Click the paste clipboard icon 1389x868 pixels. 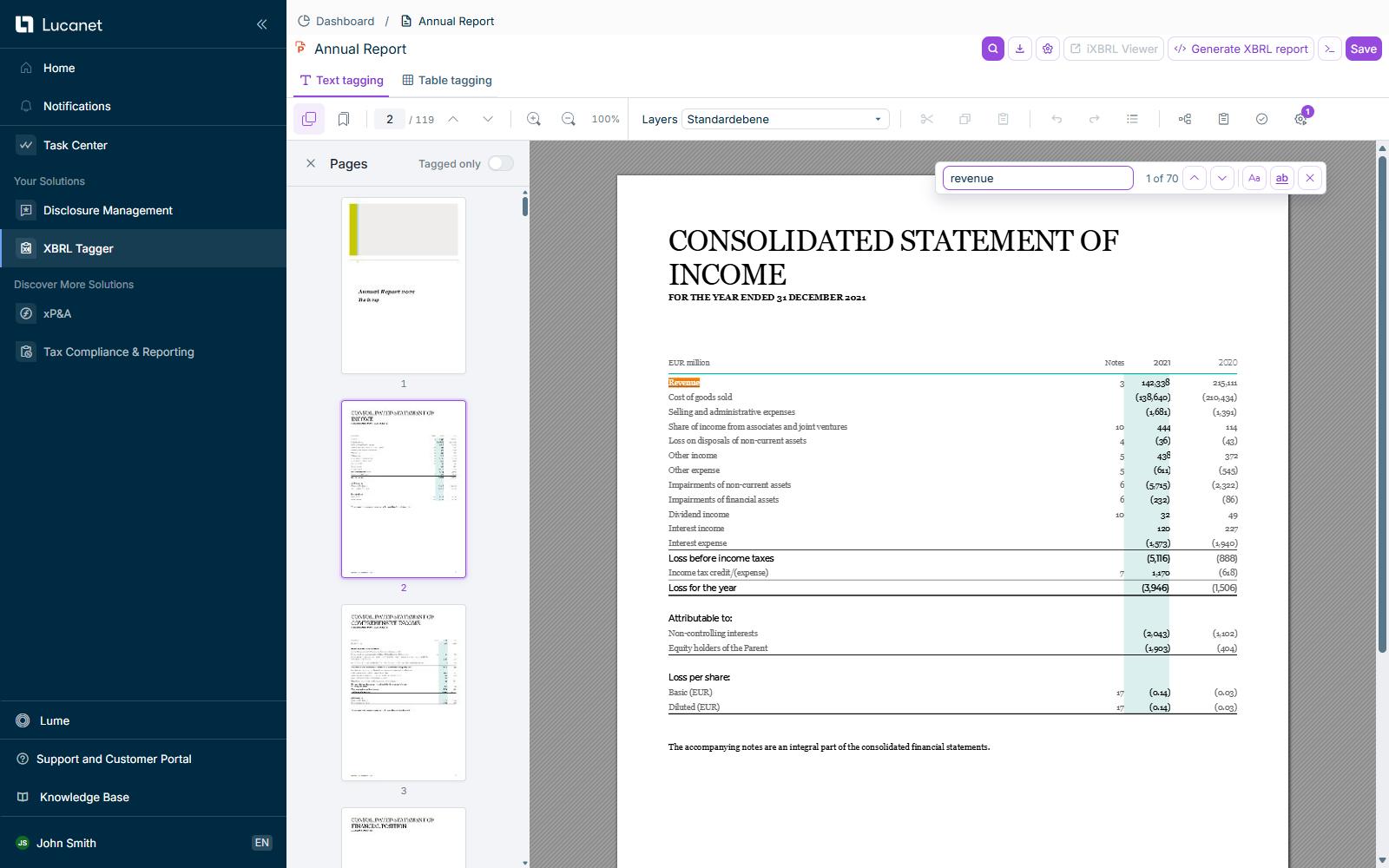tap(1003, 119)
